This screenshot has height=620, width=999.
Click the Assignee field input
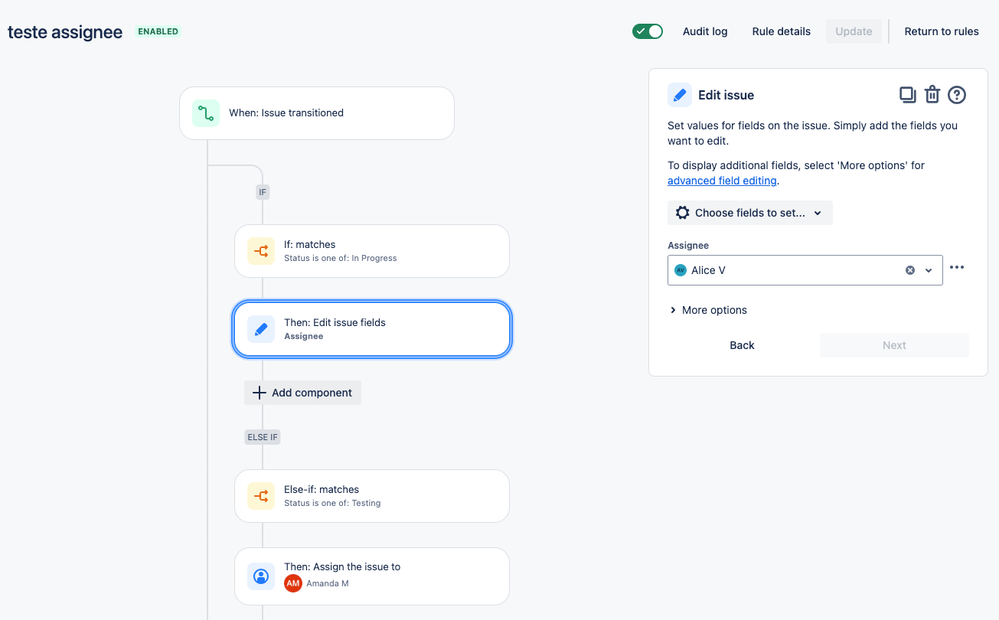[x=805, y=270]
